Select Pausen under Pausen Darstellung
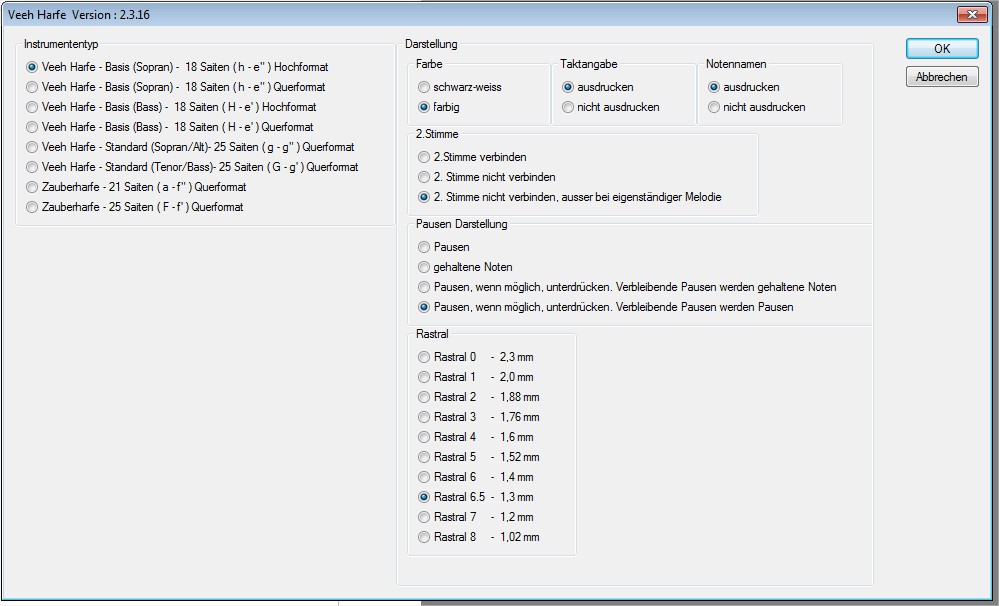This screenshot has width=999, height=606. click(x=425, y=247)
